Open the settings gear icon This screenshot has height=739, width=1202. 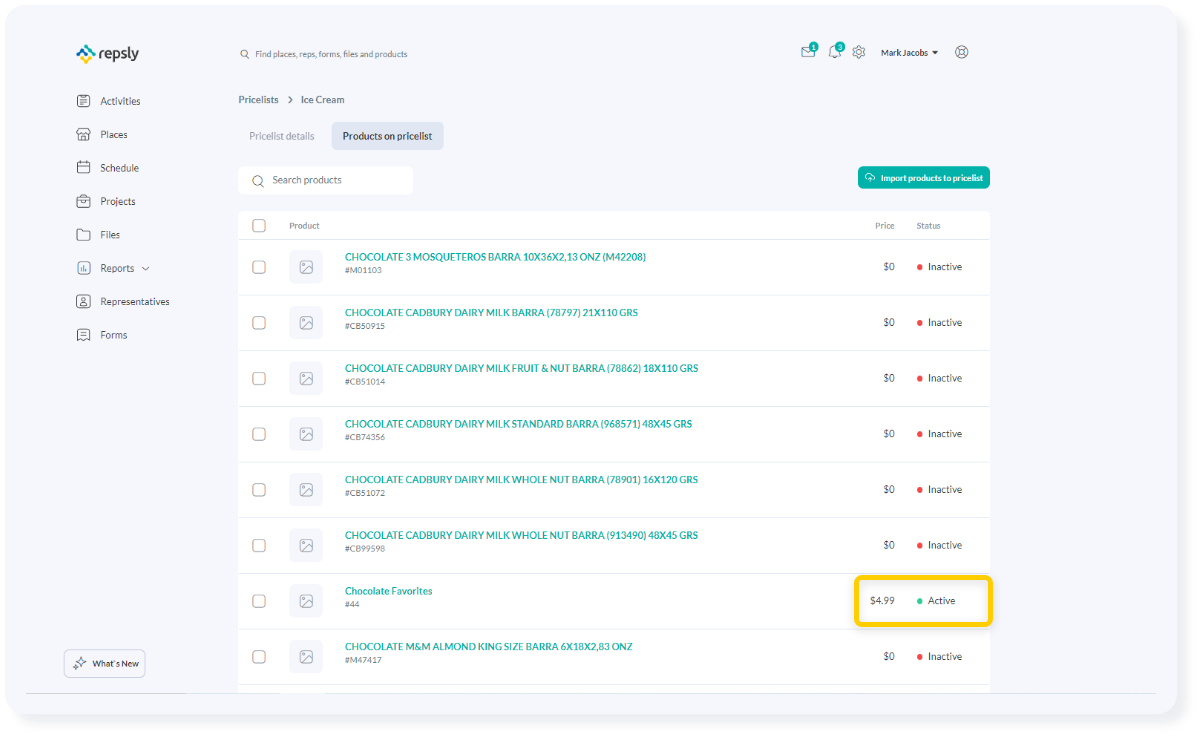[x=859, y=53]
